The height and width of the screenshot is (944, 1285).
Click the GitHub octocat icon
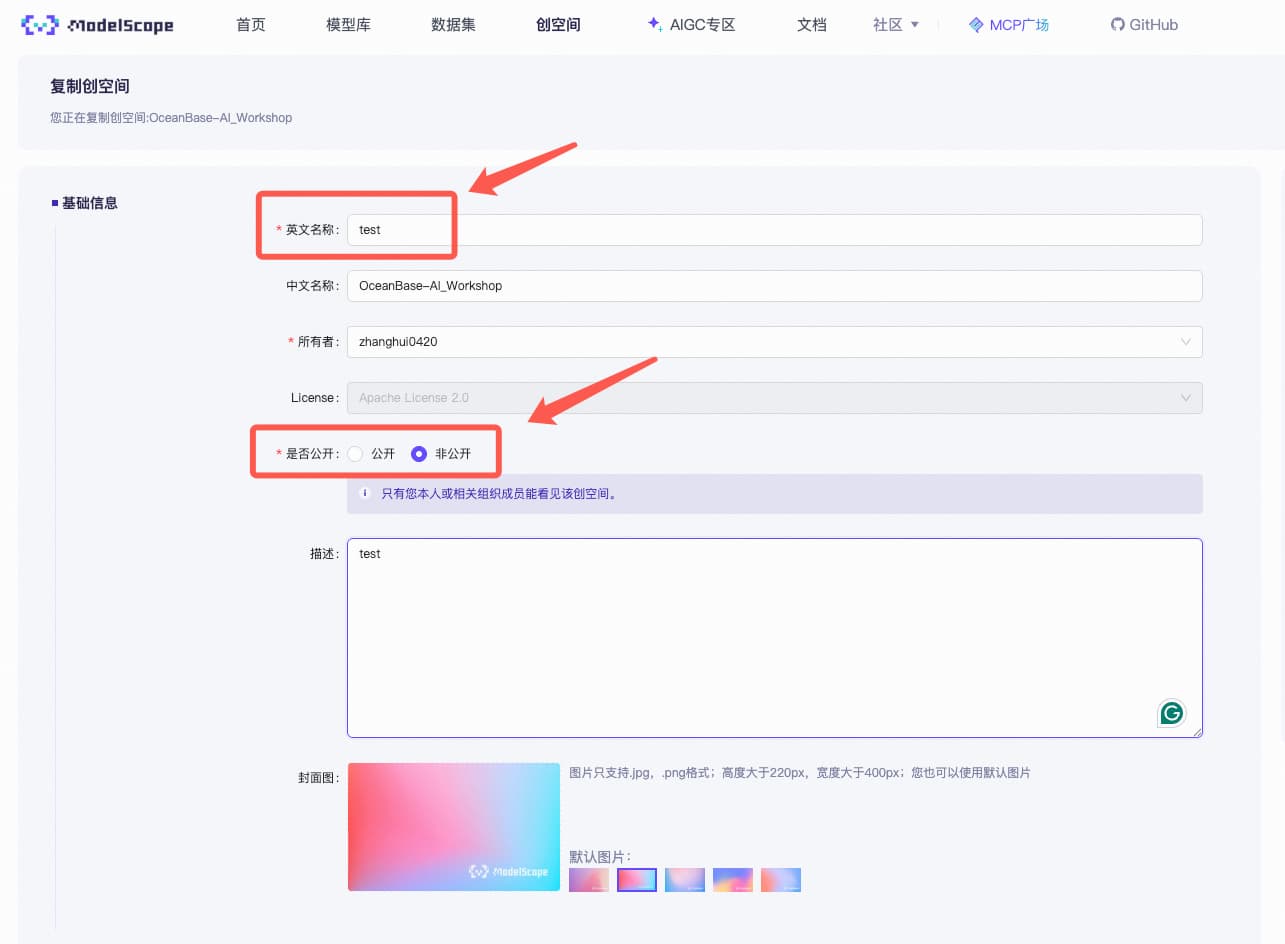coord(1118,24)
